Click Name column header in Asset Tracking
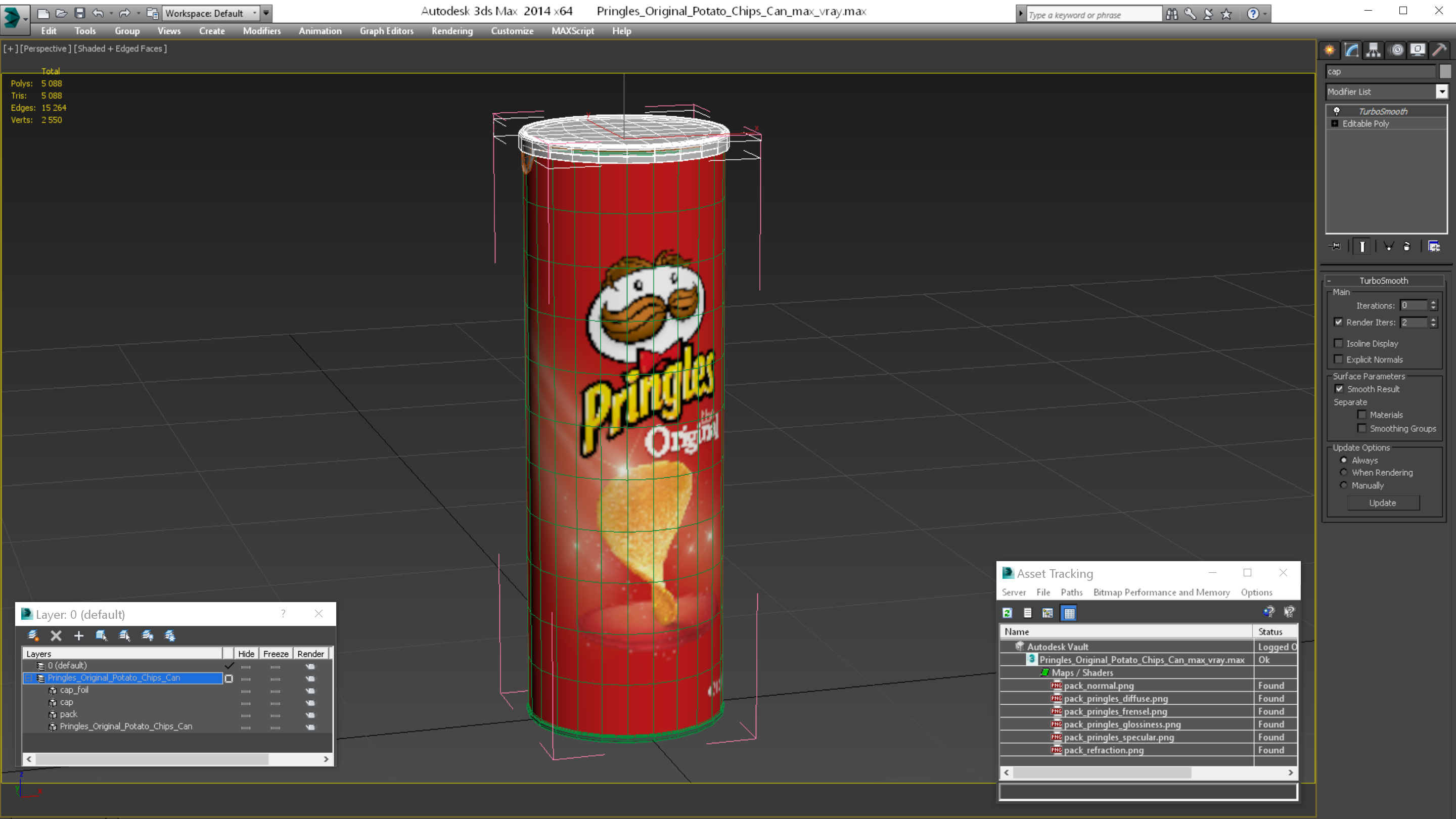 coord(1126,631)
